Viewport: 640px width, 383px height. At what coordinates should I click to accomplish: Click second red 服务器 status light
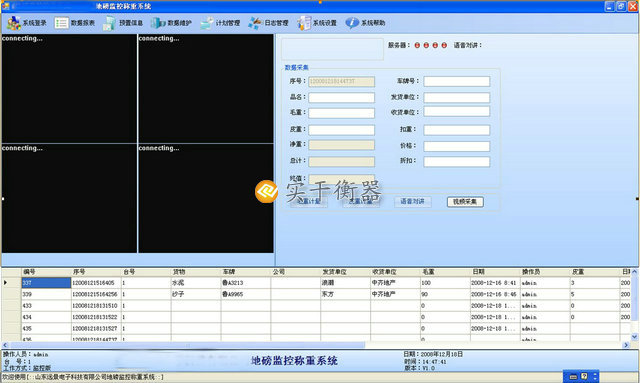pyautogui.click(x=426, y=45)
